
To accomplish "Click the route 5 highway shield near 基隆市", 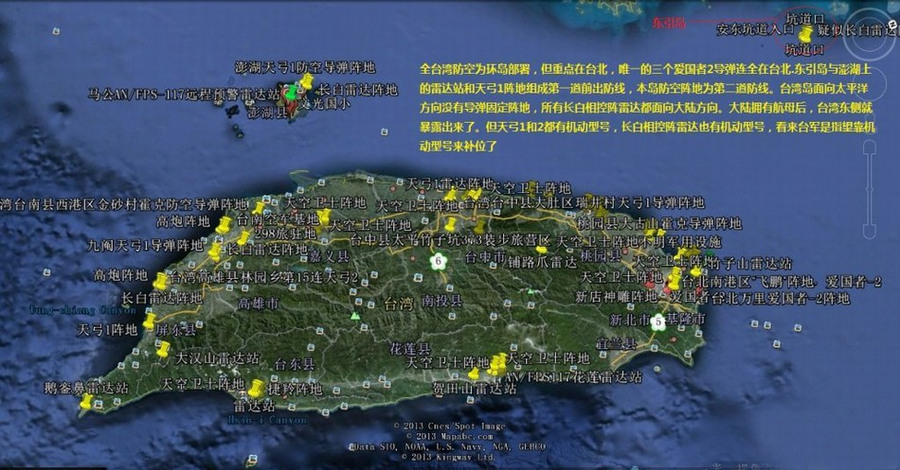I will [657, 322].
